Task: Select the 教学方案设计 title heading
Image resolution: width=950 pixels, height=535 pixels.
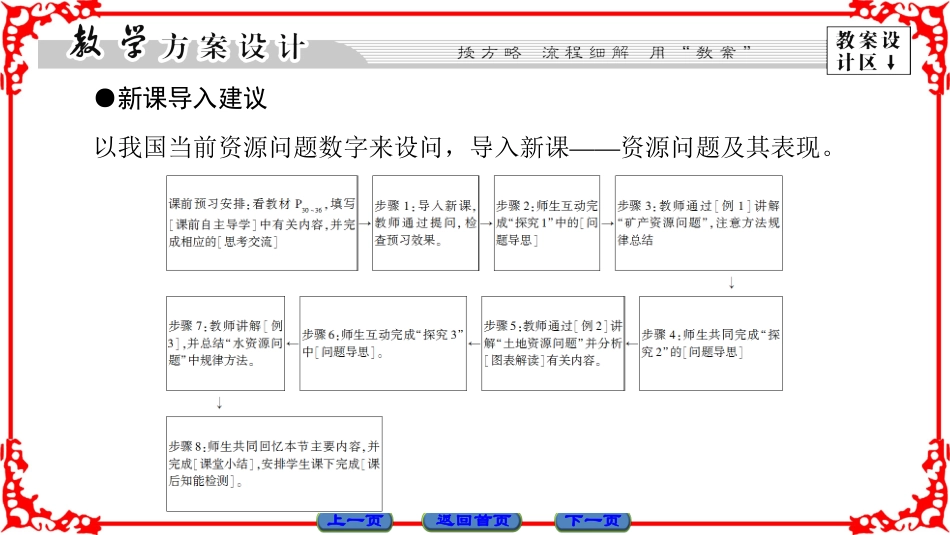Action: pos(187,45)
